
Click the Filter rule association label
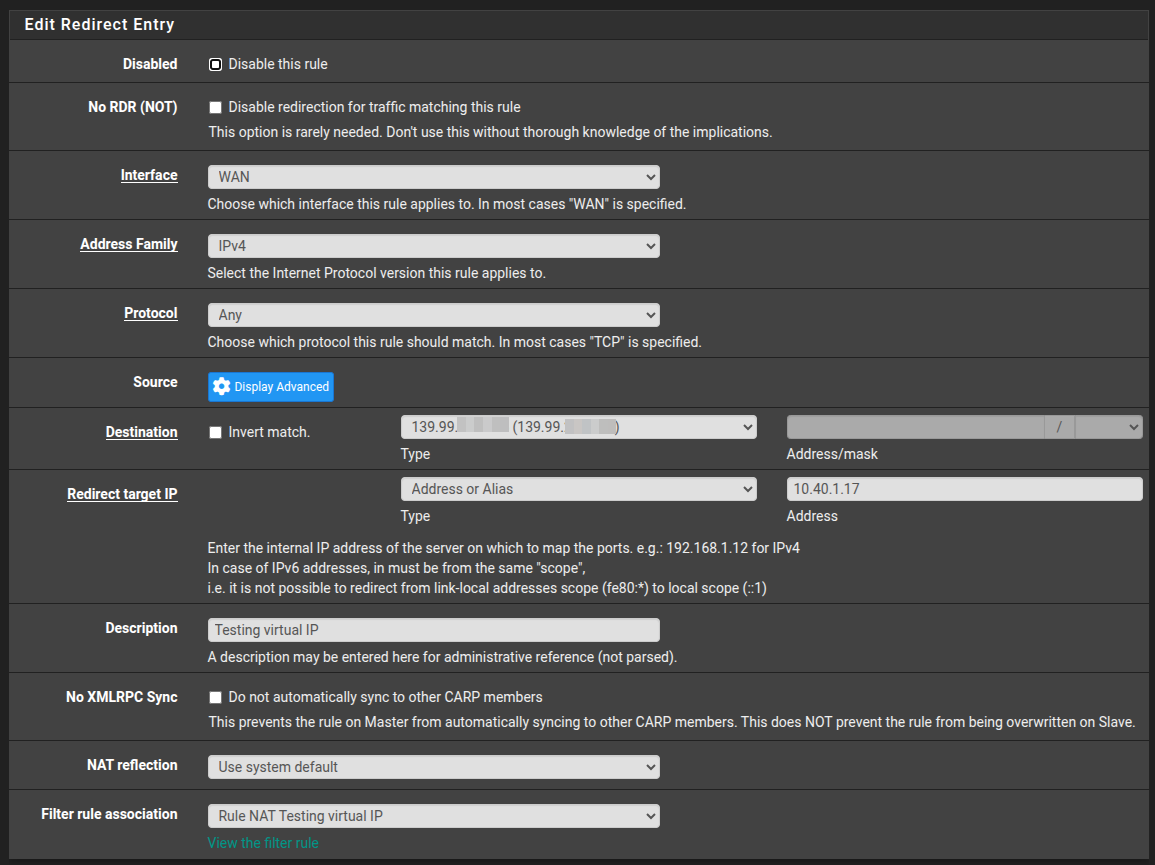109,814
